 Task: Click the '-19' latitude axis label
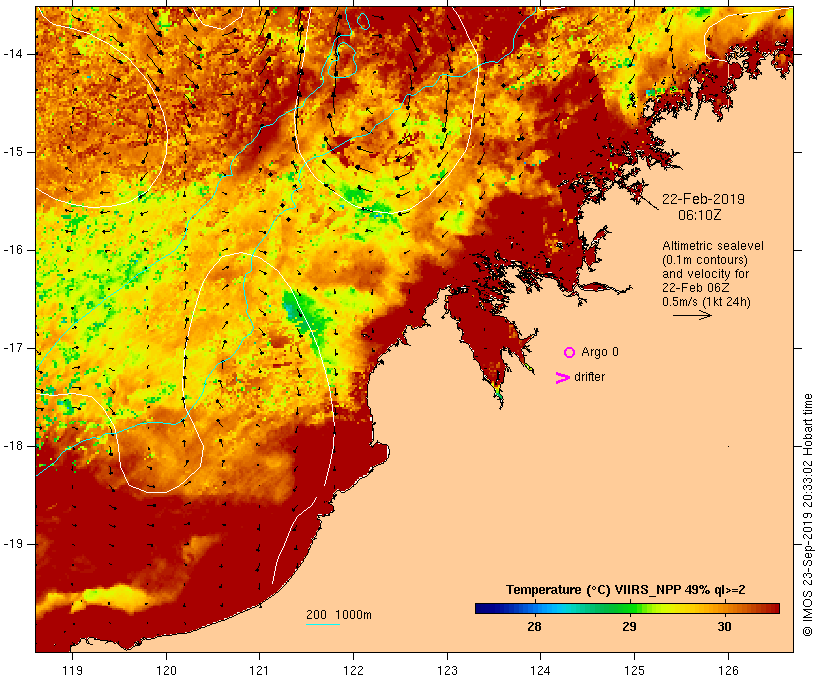tap(13, 544)
